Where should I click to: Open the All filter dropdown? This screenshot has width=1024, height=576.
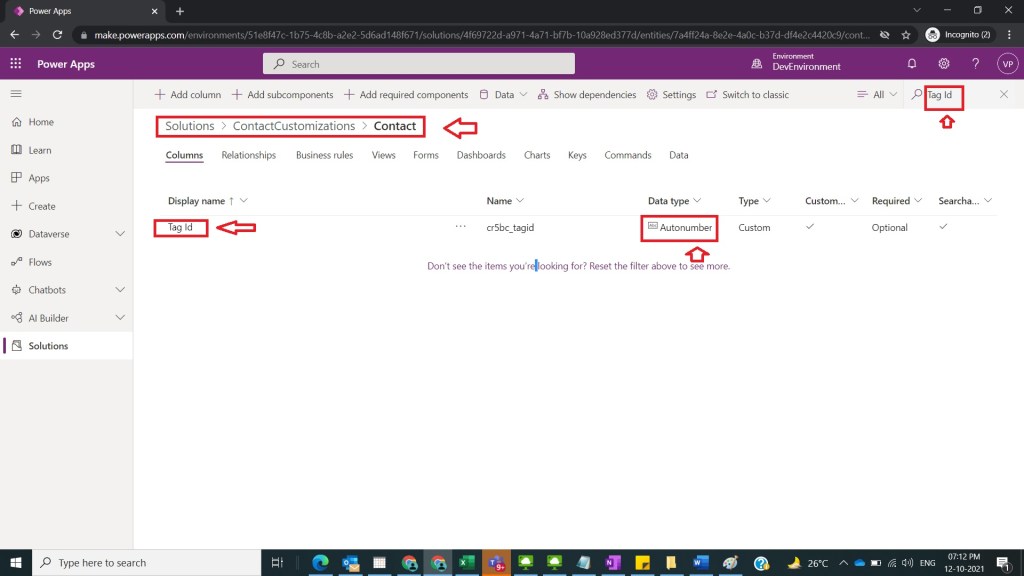tap(878, 95)
